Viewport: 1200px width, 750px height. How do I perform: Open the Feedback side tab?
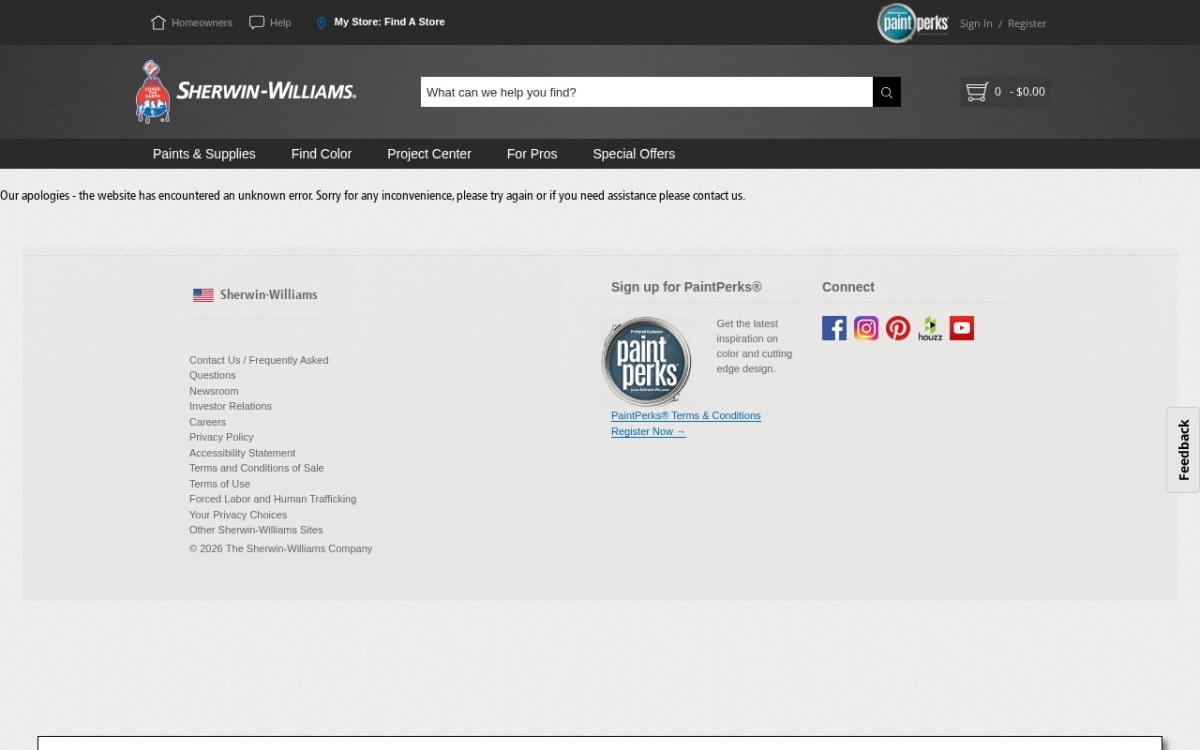[1184, 450]
